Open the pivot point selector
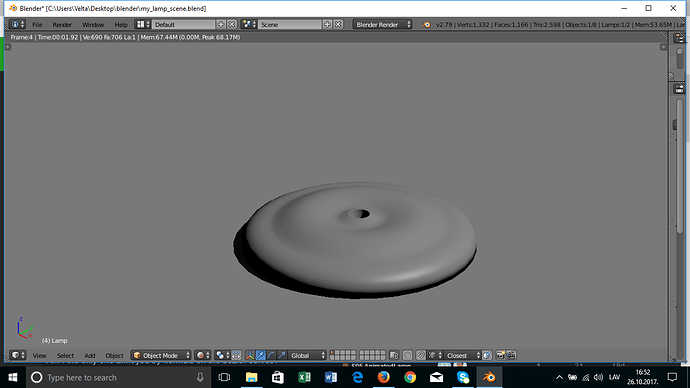Screen dimensions: 690x388 pos(222,355)
